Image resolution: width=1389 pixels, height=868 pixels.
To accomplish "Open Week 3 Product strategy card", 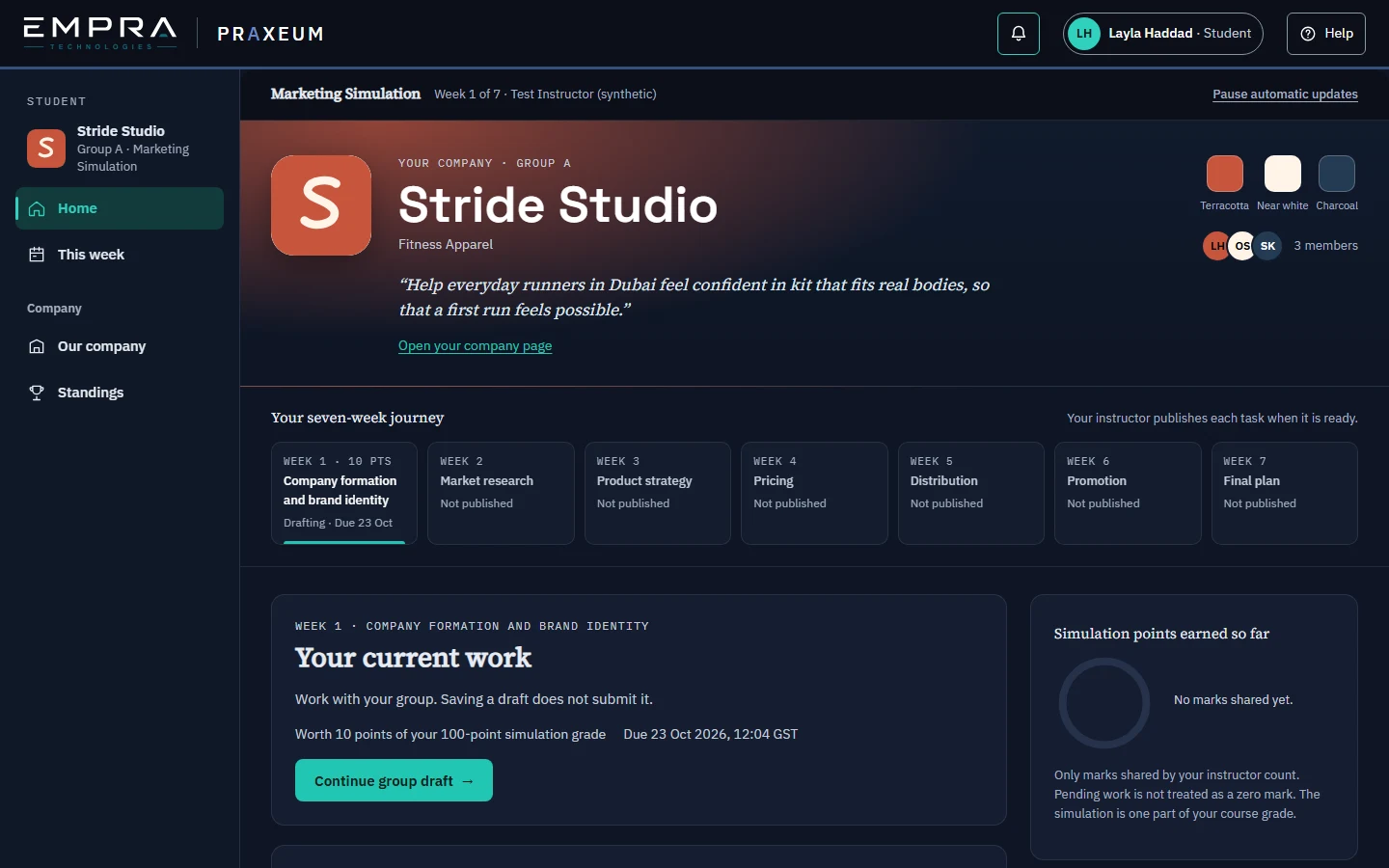I will click(x=658, y=493).
